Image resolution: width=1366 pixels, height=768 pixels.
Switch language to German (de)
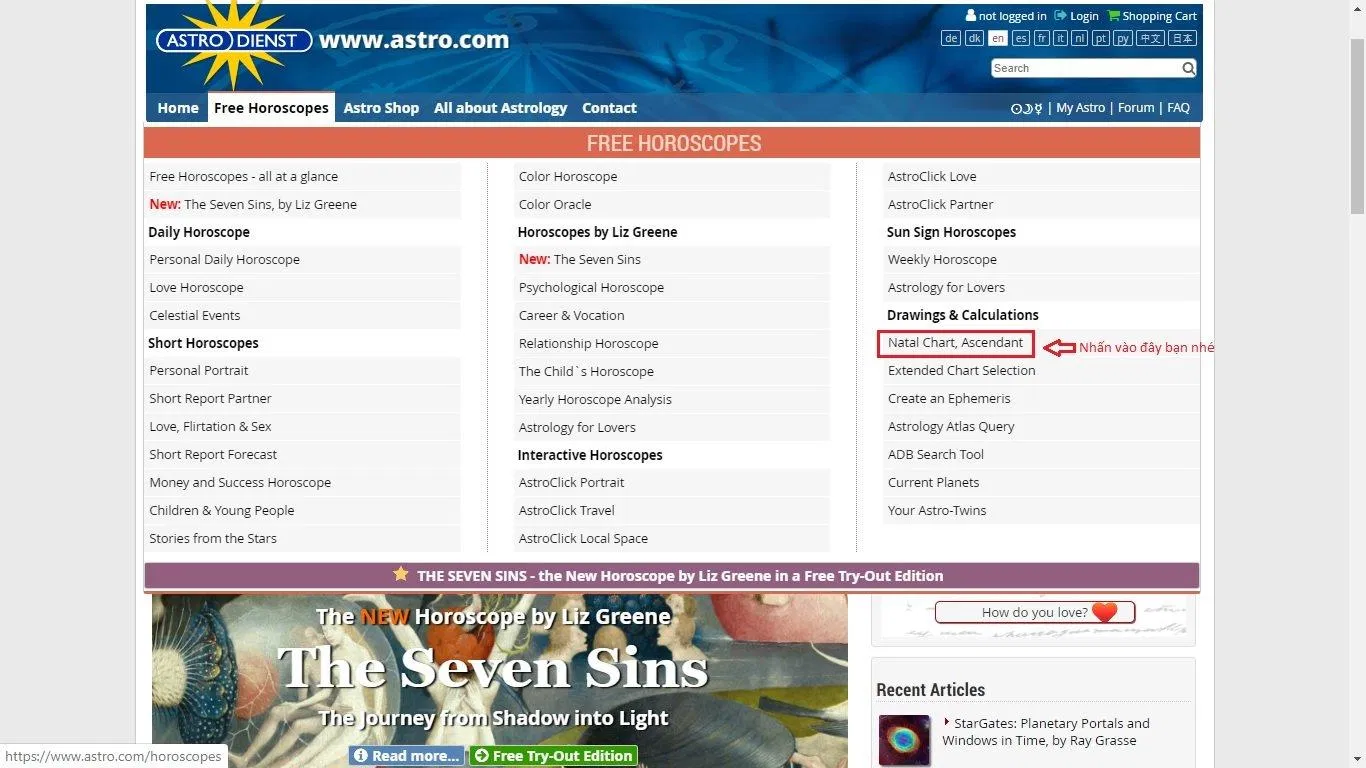pos(950,38)
